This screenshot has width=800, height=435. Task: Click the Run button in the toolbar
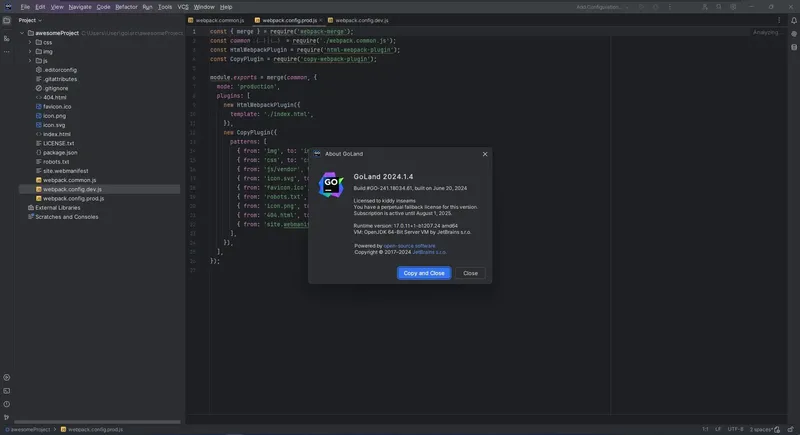[x=641, y=7]
